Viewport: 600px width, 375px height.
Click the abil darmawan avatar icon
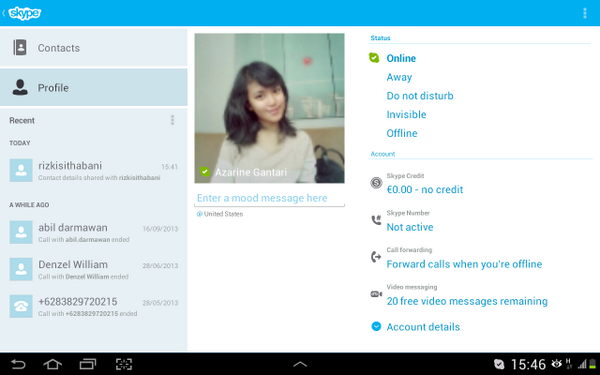coord(21,232)
